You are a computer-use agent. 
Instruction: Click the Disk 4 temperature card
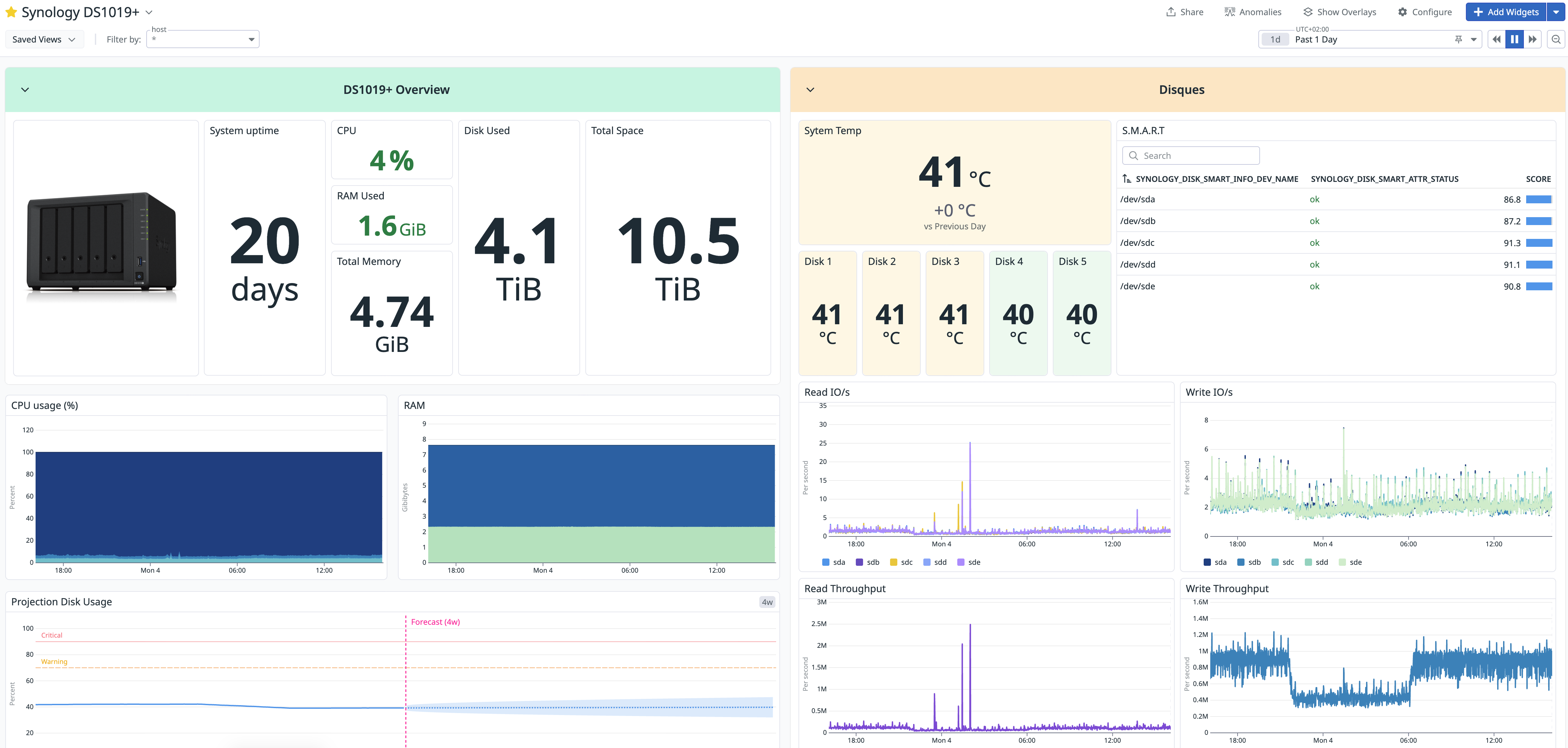[1018, 313]
